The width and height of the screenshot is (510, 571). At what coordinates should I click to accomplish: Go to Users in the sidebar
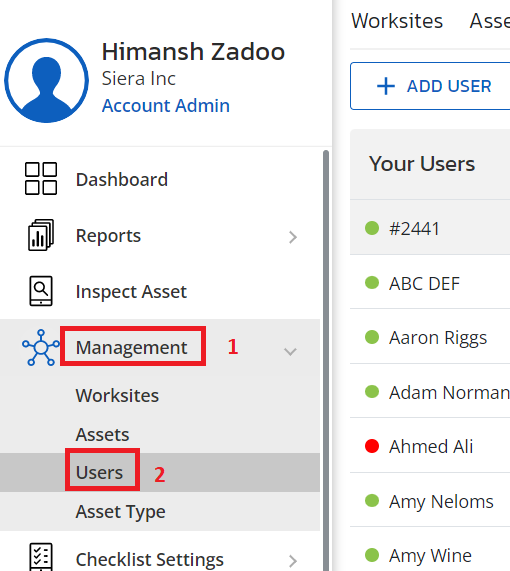point(99,473)
